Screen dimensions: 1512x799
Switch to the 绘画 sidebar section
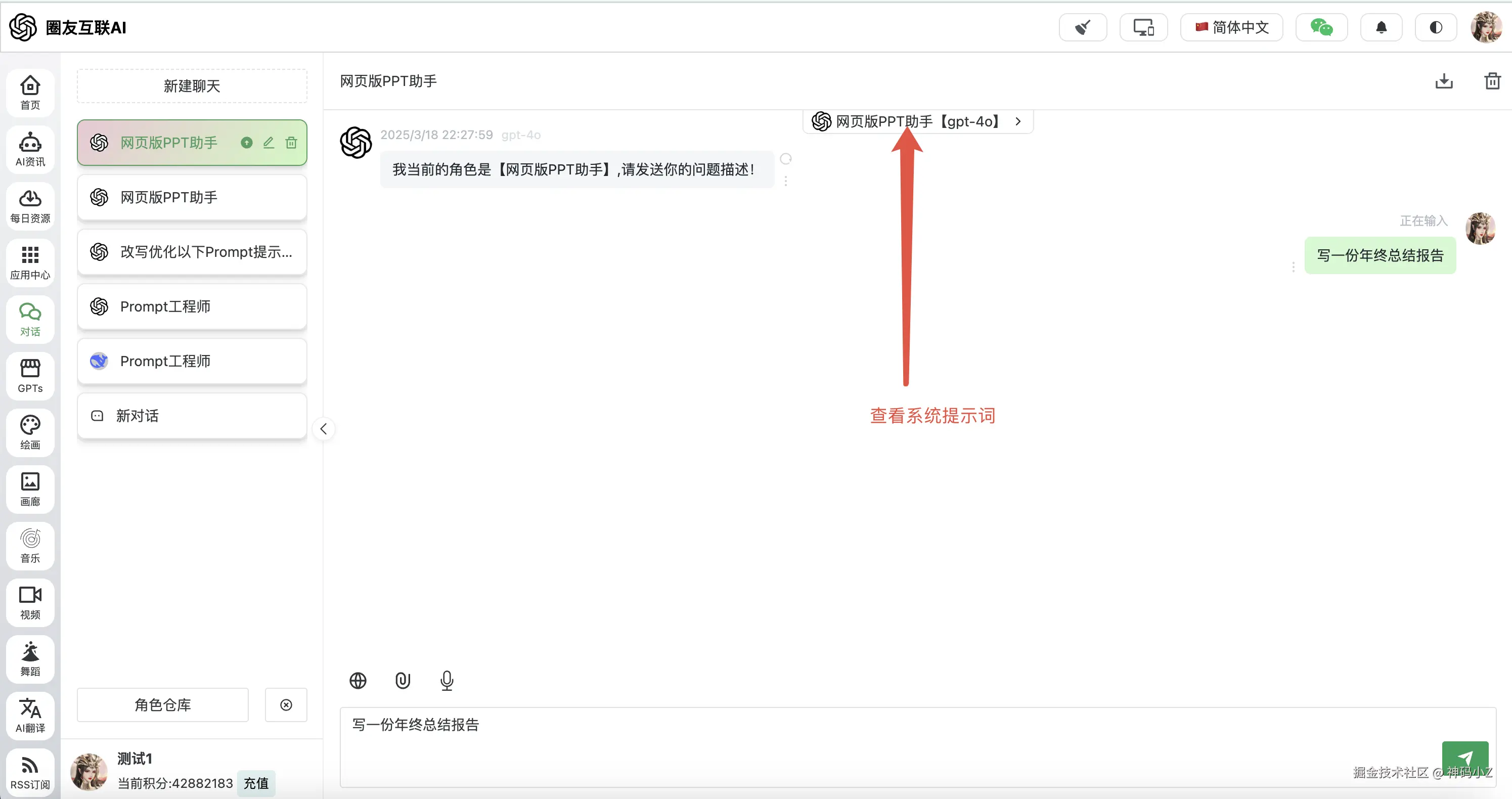coord(30,433)
